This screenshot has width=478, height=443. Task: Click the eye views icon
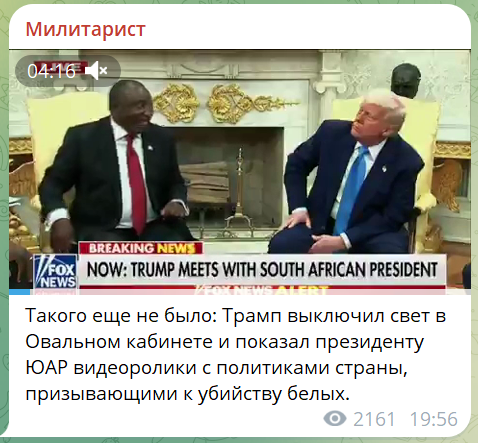[335, 418]
